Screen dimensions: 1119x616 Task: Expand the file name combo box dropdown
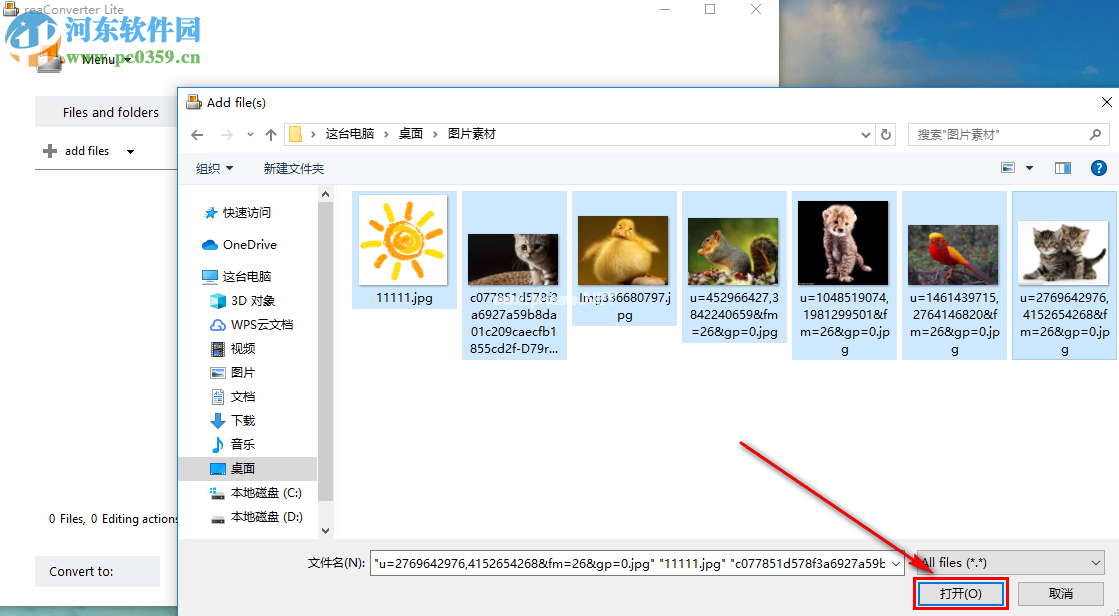click(x=895, y=563)
